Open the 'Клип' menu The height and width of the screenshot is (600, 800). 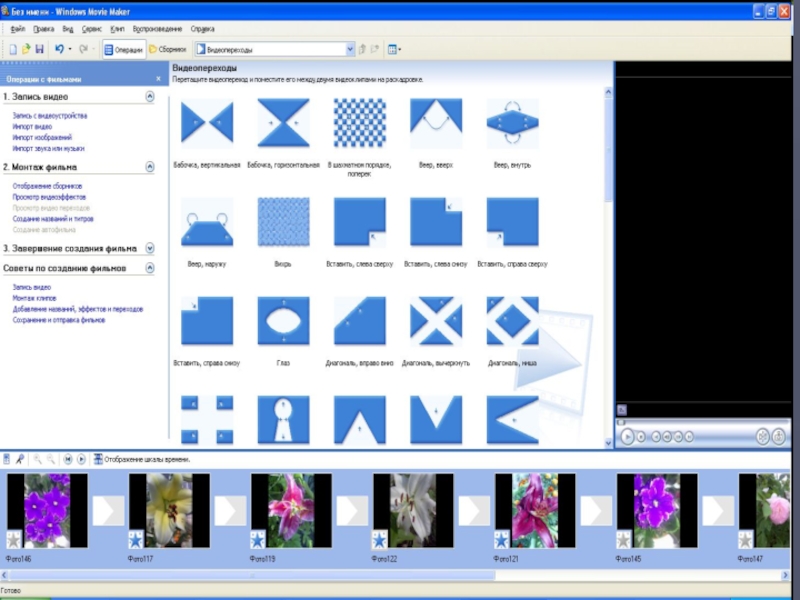(x=118, y=29)
